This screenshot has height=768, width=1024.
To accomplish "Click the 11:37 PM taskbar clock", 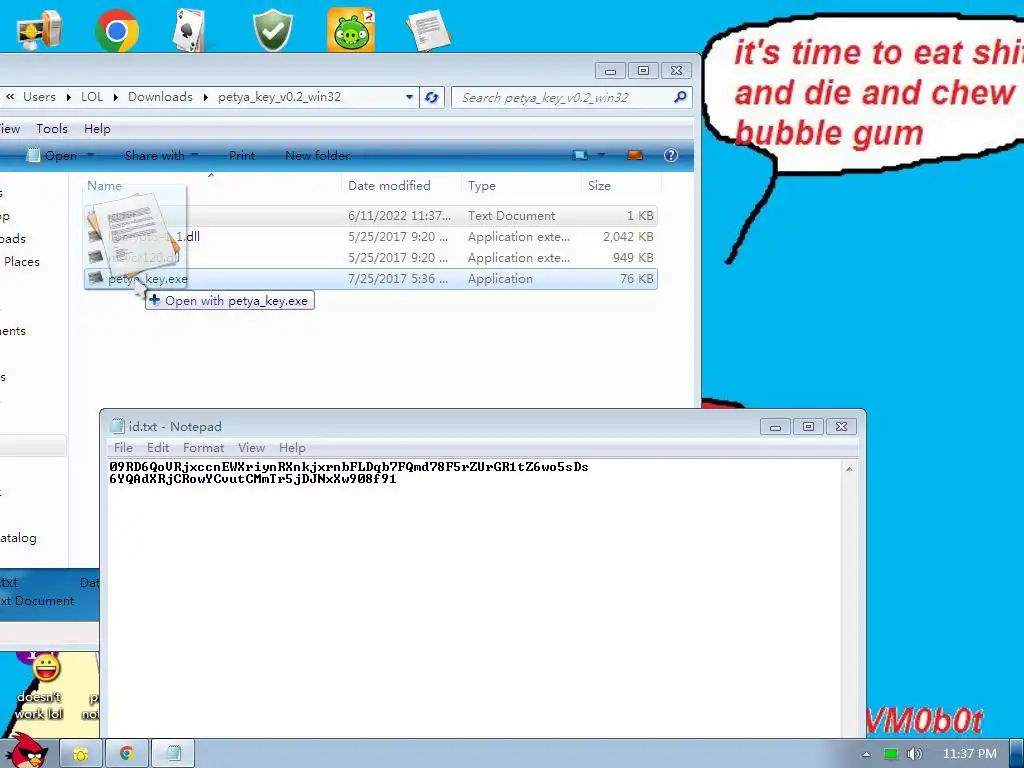I will 970,754.
